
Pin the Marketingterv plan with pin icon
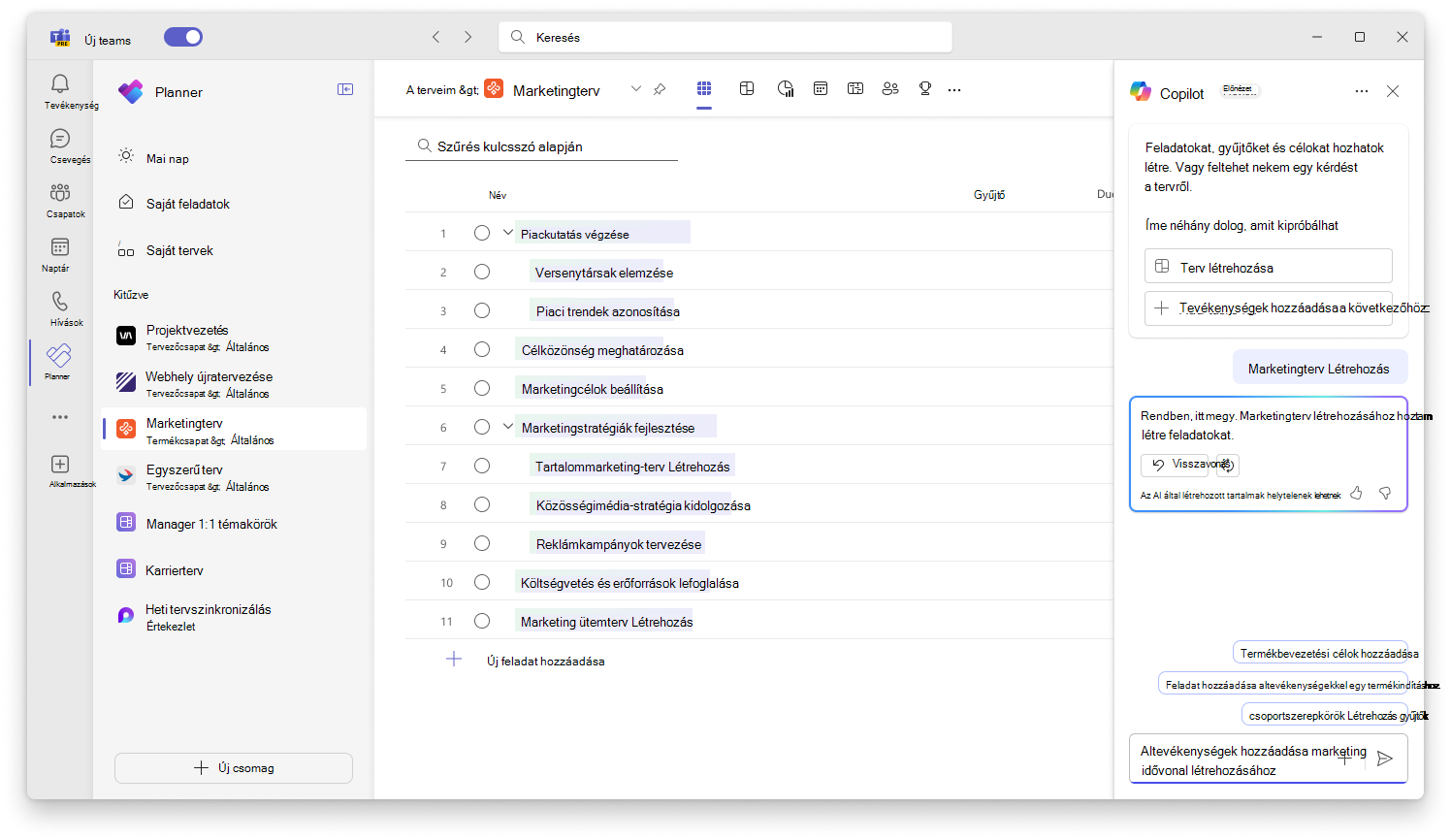pyautogui.click(x=660, y=89)
